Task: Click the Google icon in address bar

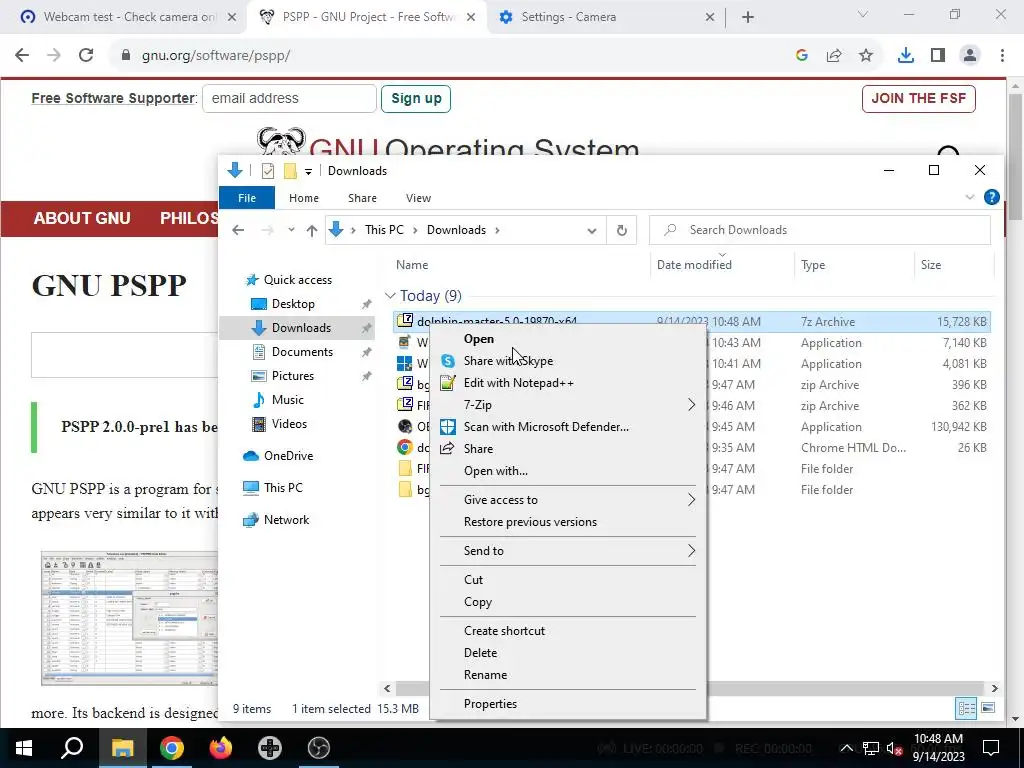Action: point(802,56)
